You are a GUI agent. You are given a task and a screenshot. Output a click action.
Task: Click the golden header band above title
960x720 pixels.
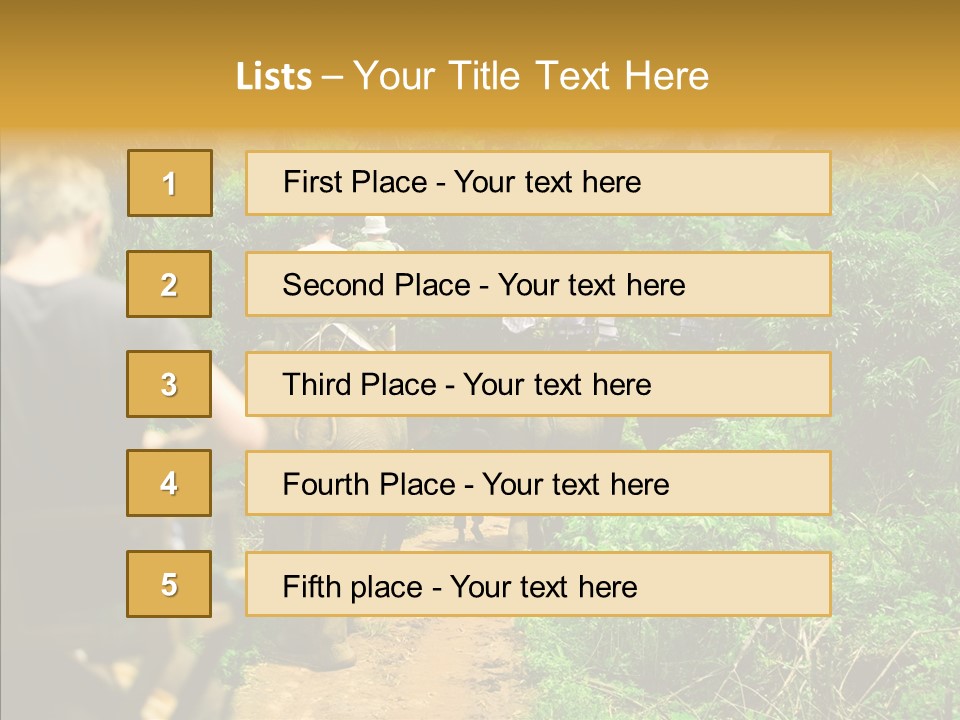(480, 22)
